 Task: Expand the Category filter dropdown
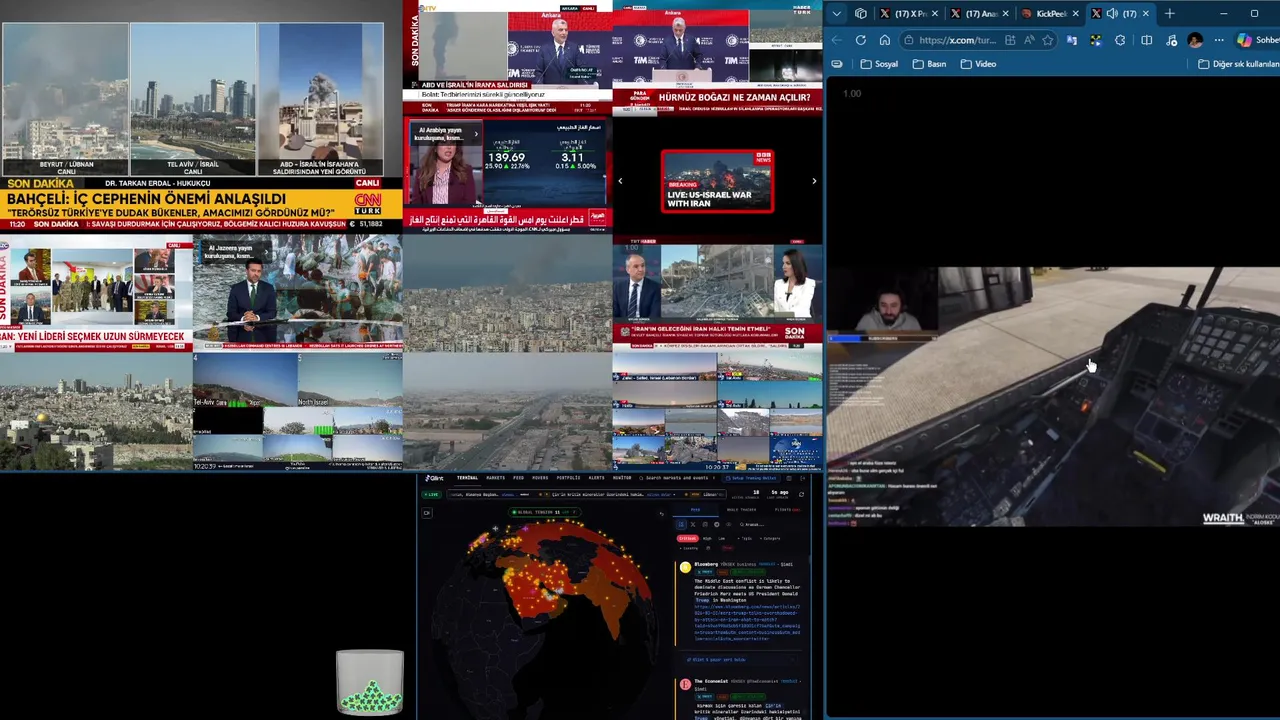(770, 538)
